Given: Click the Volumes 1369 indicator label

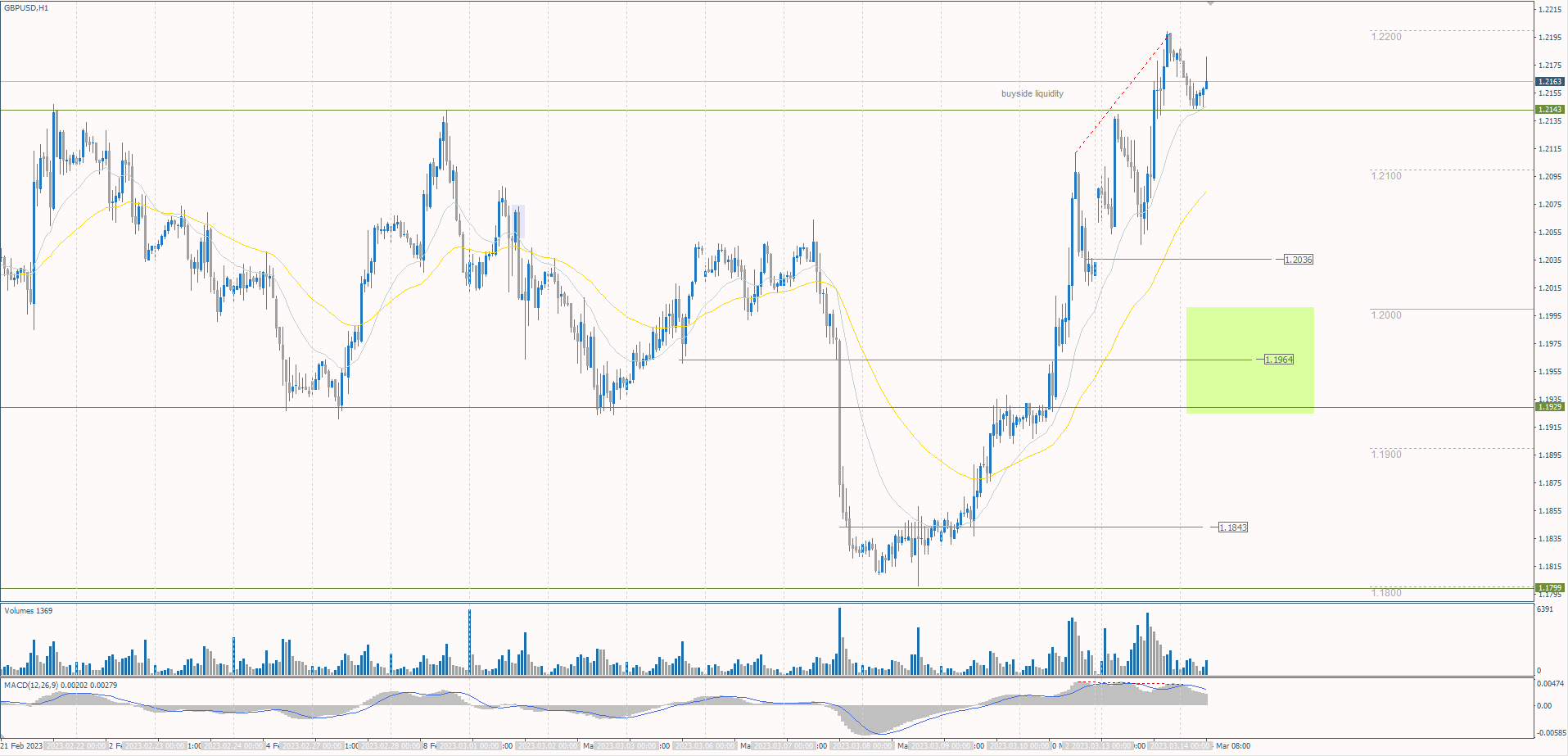Looking at the screenshot, I should tap(29, 611).
